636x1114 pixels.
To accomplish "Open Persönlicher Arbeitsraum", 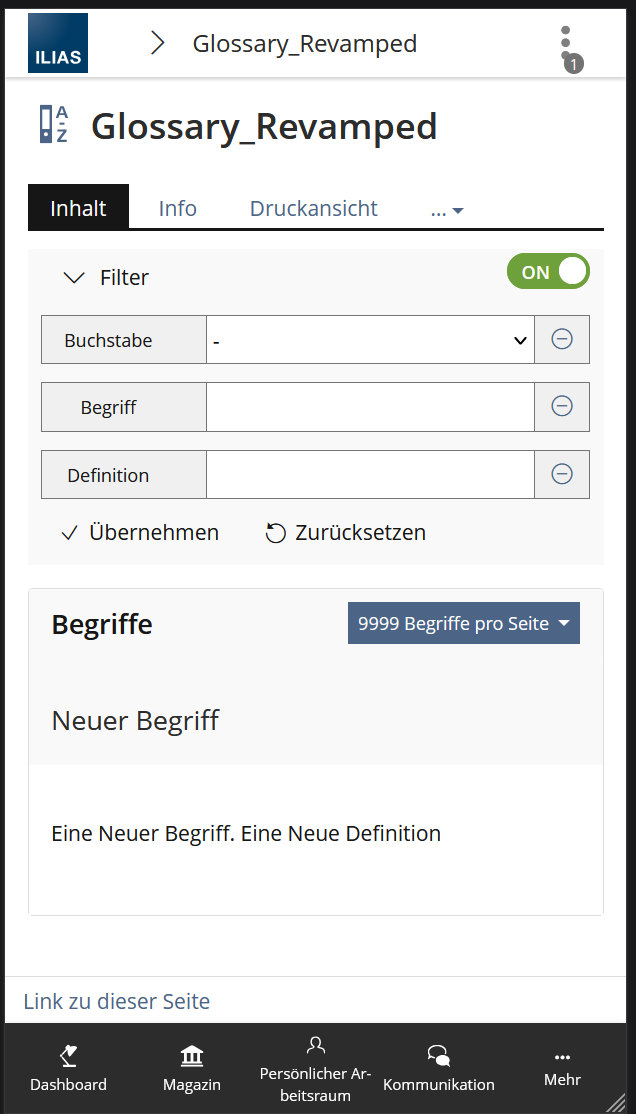I will (315, 1068).
